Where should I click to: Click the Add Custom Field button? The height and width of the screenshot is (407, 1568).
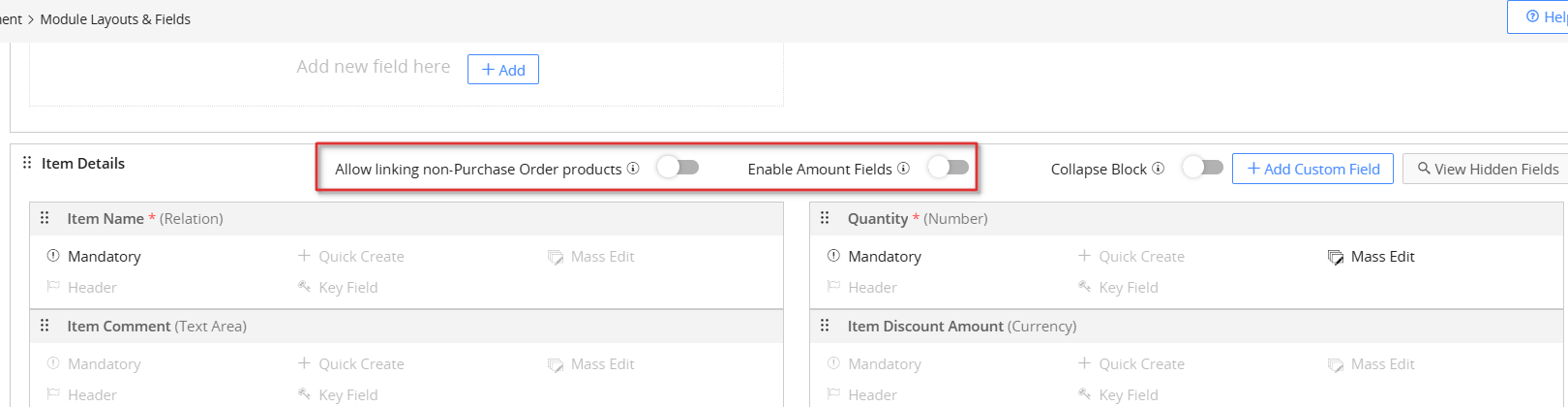1312,169
